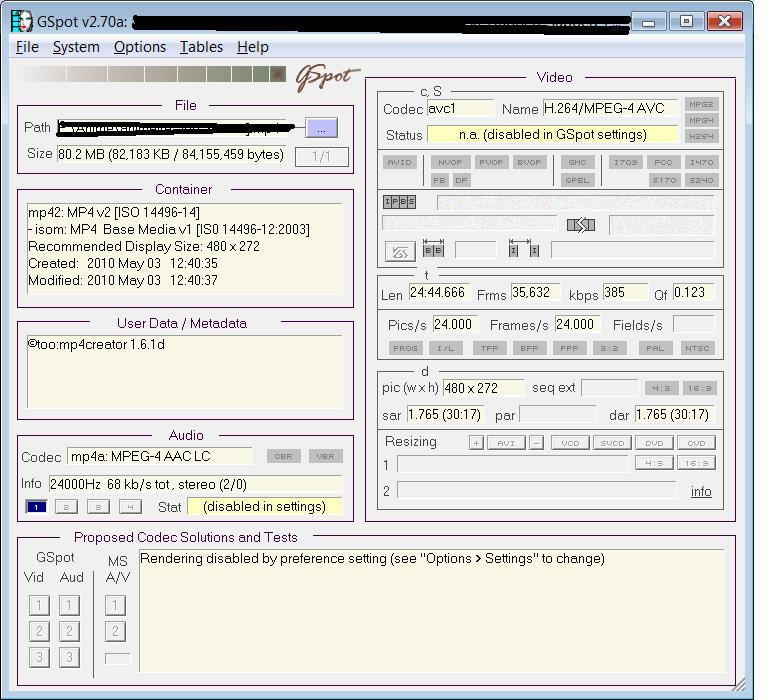768x700 pixels.
Task: Click the GSpot app icon in title bar
Action: (23, 21)
